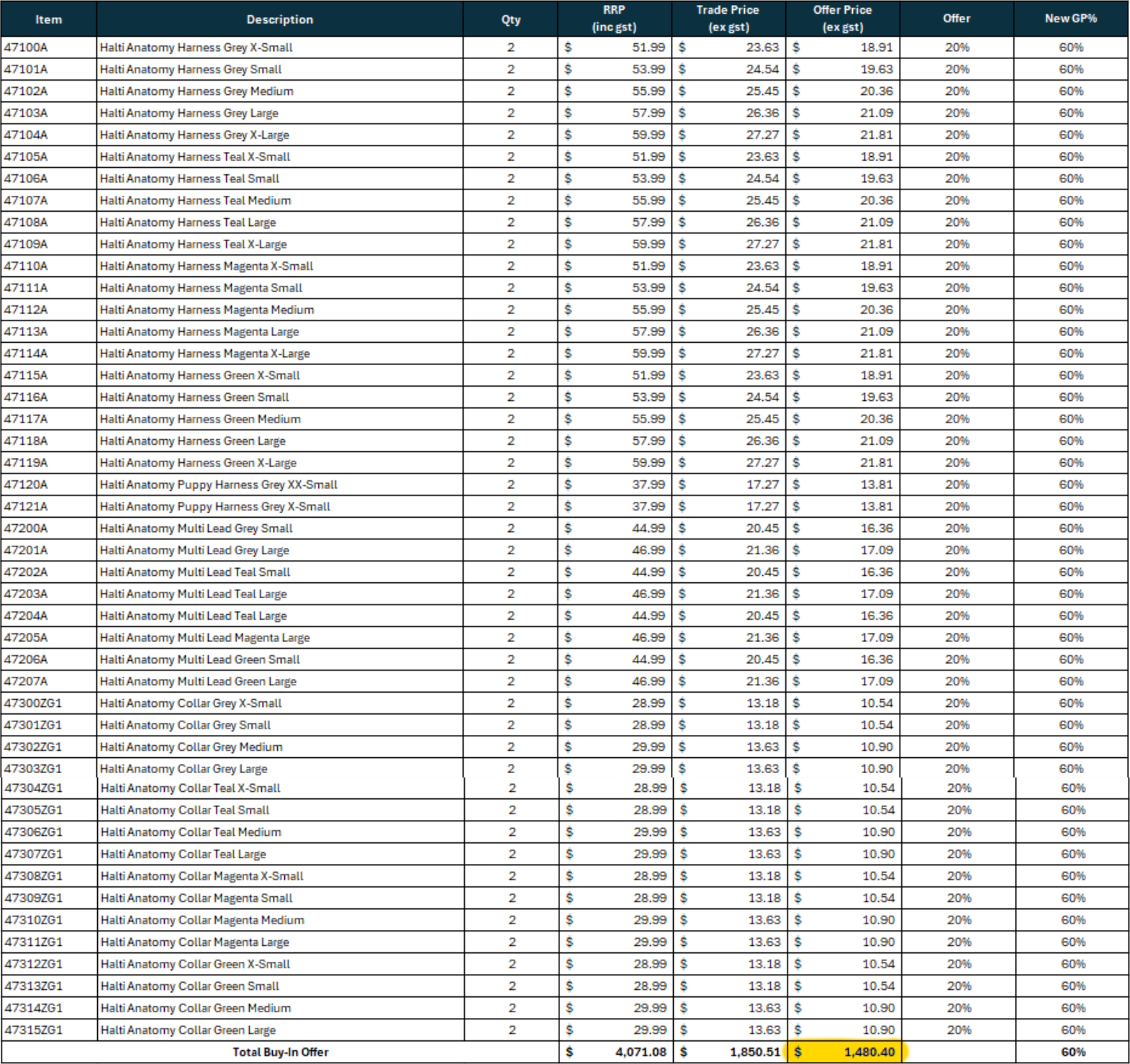
Task: Click the Qty column header
Action: tap(511, 19)
